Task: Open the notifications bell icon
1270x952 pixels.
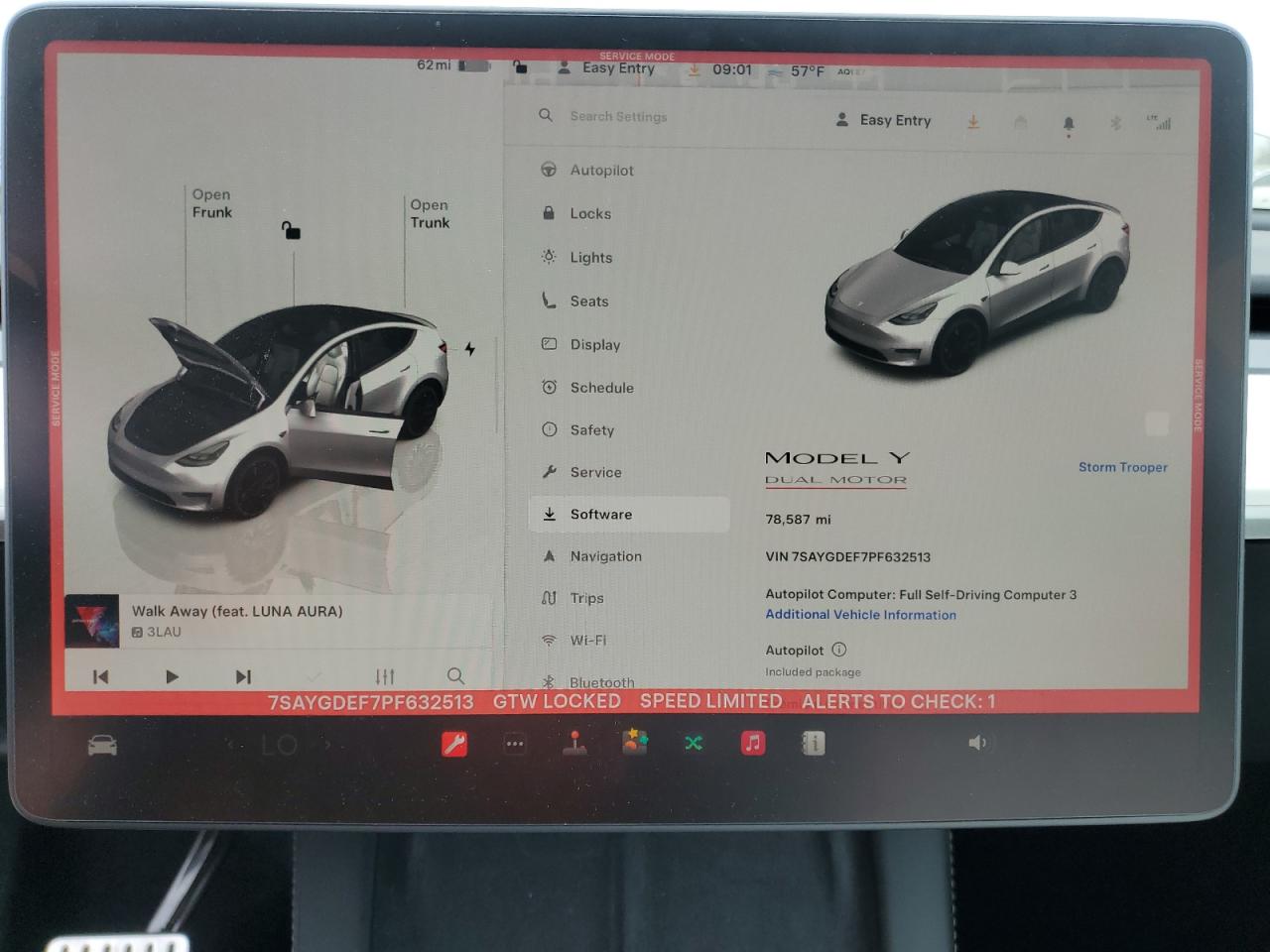Action: click(x=1069, y=124)
